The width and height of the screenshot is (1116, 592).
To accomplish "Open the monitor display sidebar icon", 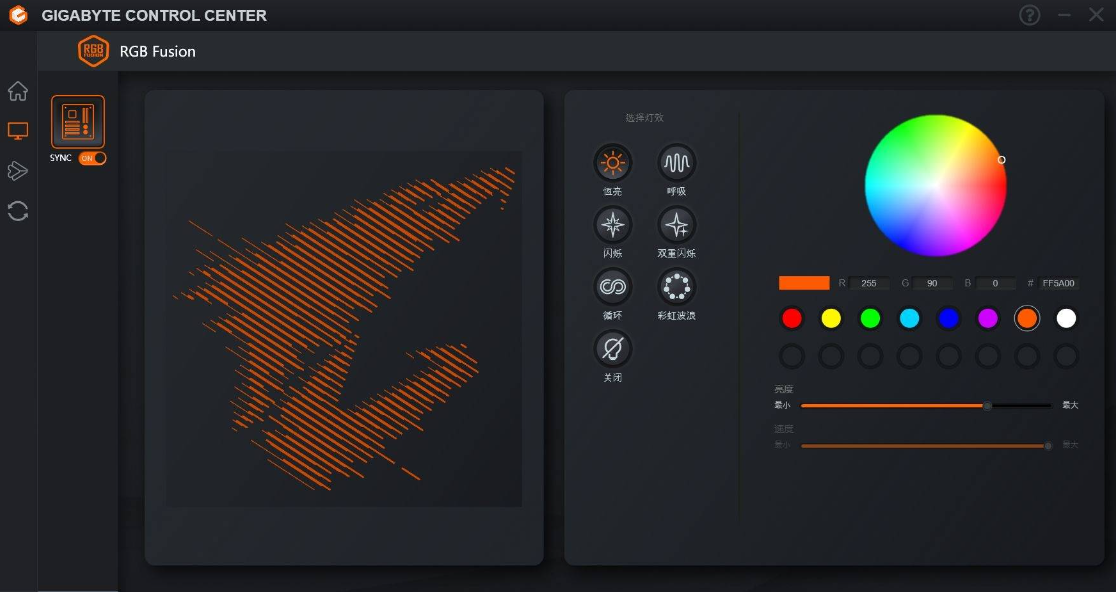I will click(18, 131).
